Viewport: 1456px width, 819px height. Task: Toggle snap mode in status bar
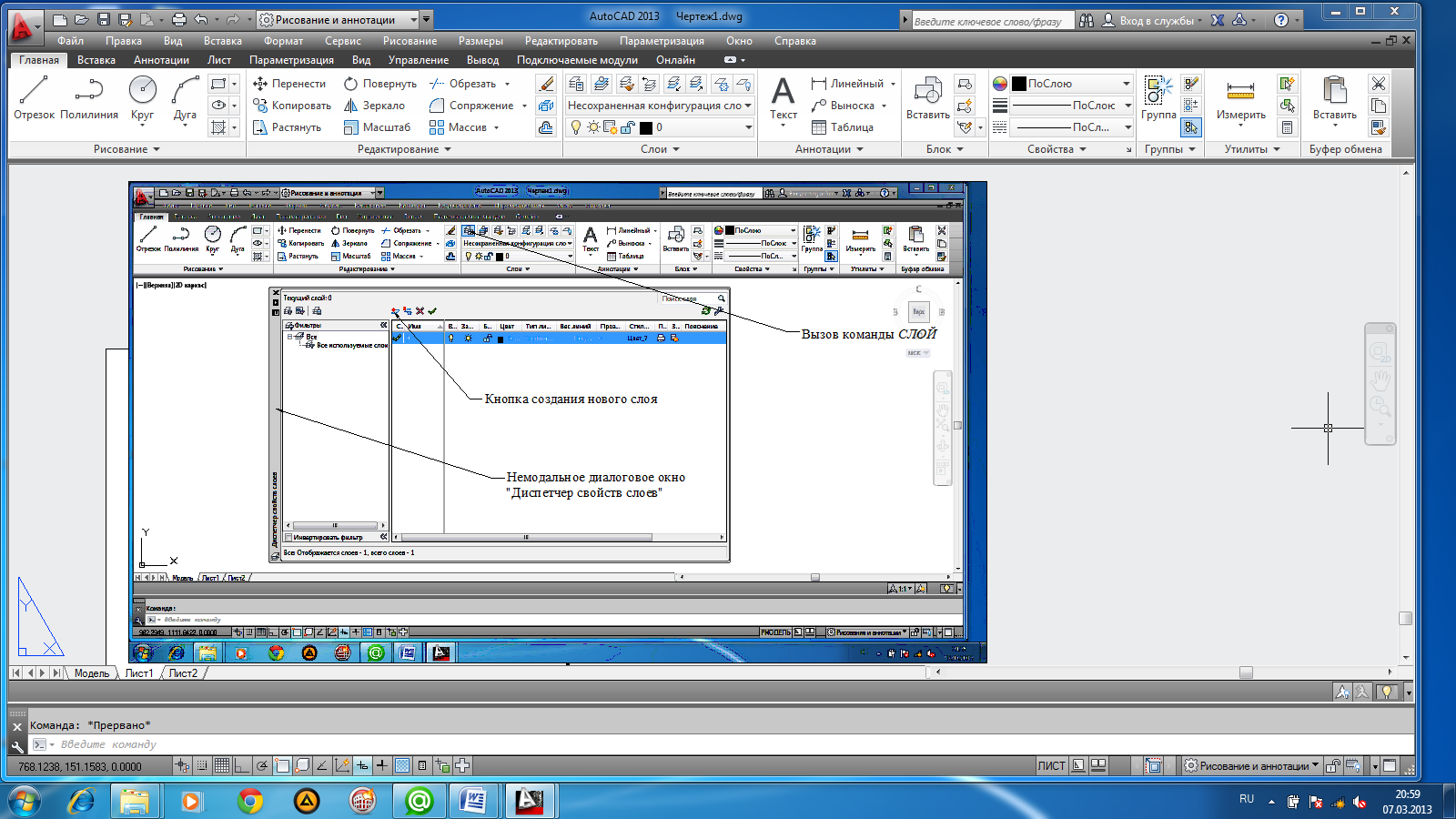202,766
